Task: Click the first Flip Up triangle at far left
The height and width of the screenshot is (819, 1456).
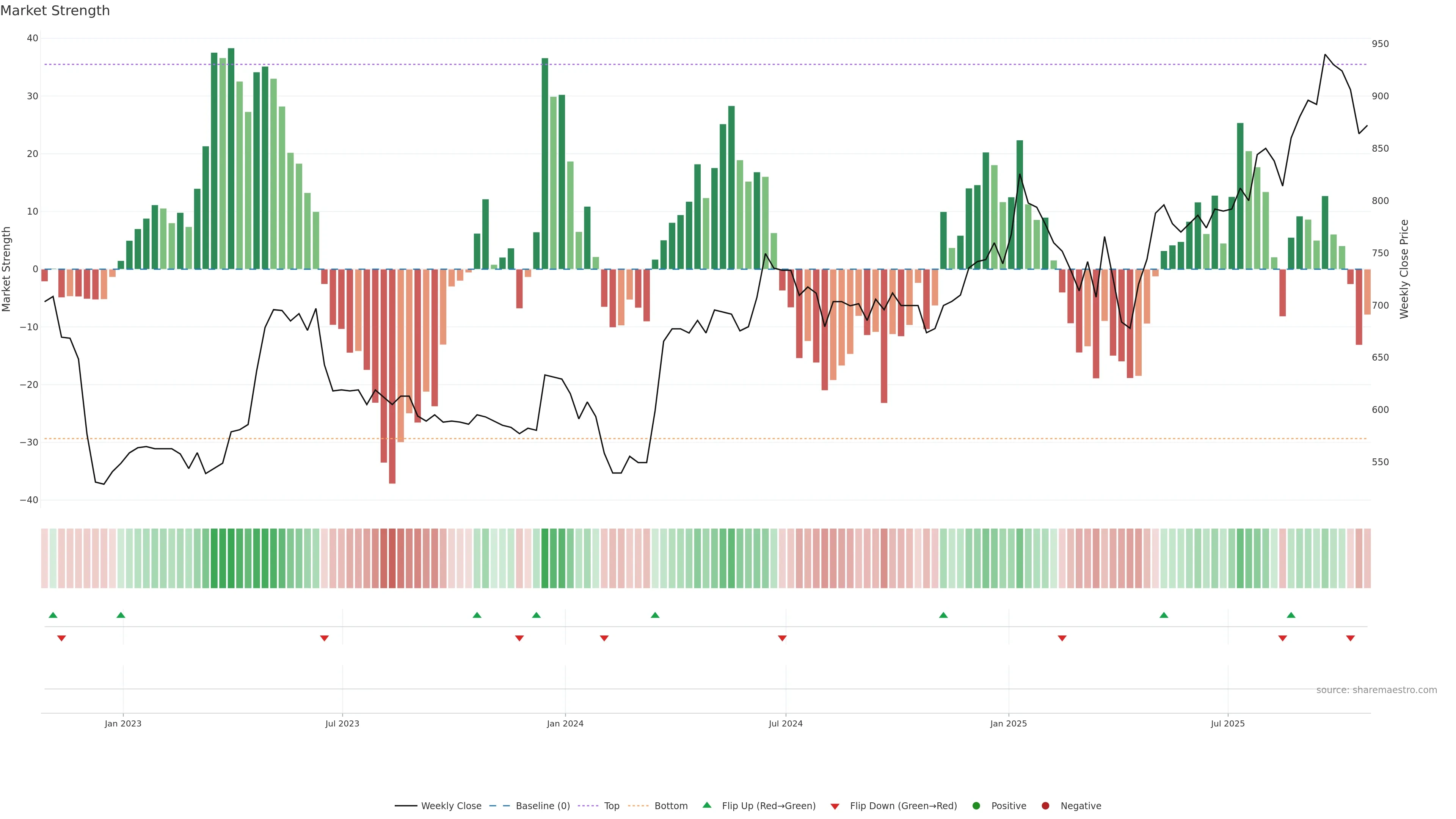Action: (53, 615)
